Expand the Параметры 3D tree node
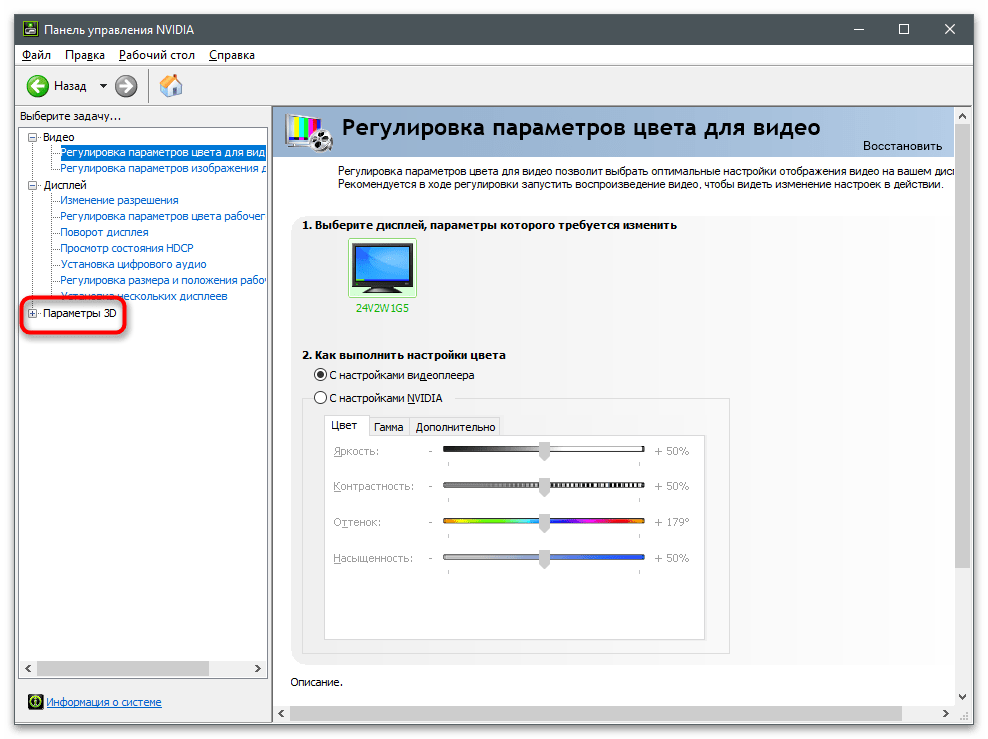 tap(32, 313)
